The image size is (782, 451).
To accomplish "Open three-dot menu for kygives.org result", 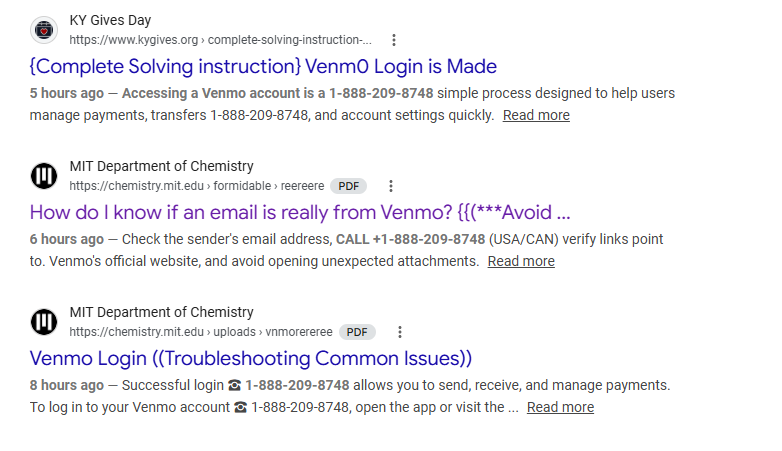I will pos(394,40).
